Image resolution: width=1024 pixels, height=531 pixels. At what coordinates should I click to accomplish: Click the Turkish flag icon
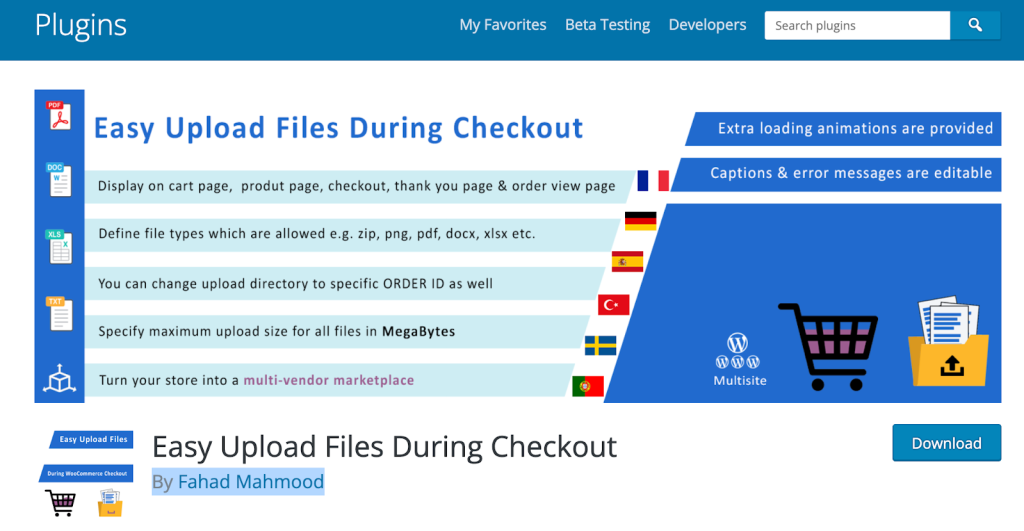coord(613,304)
